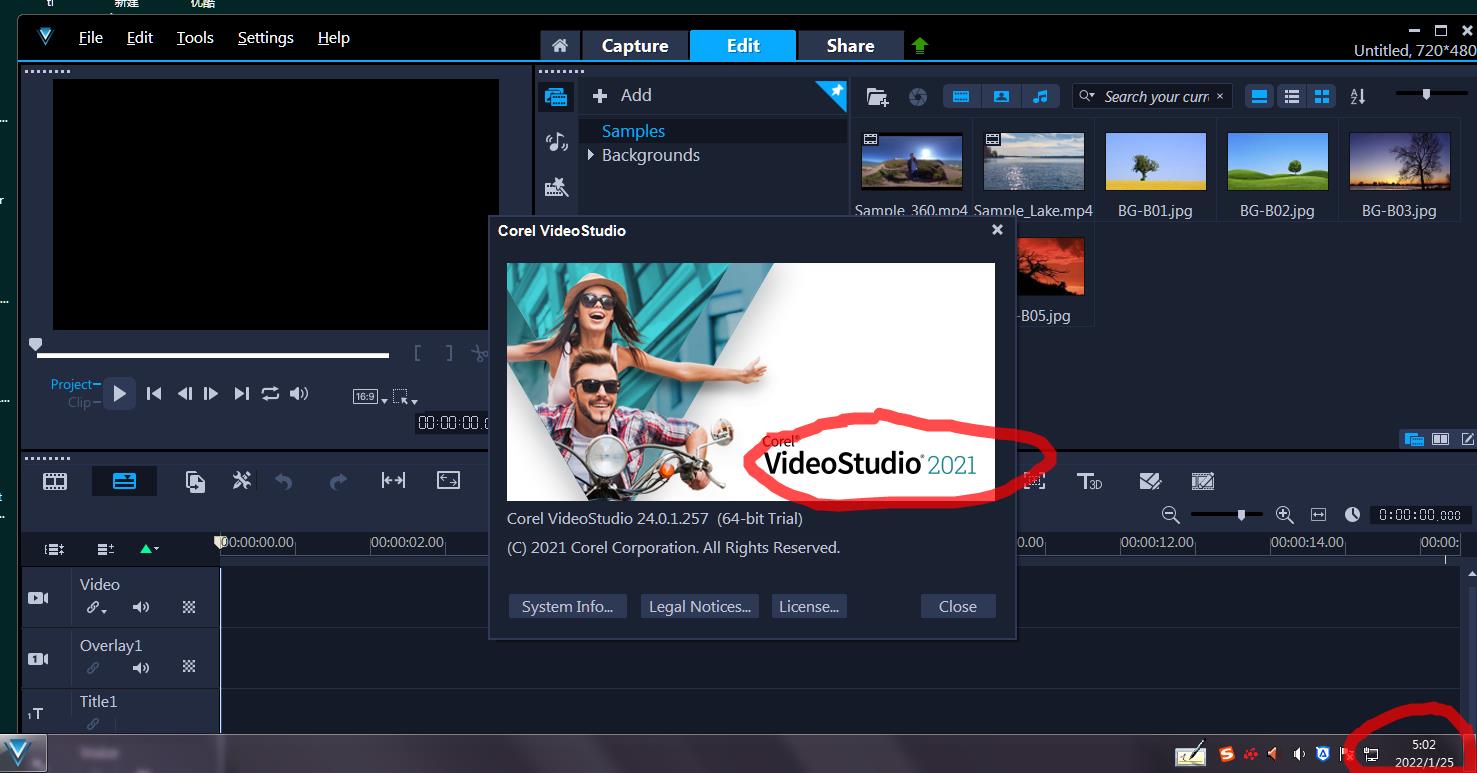Play the project in preview
The image size is (1477, 773).
click(119, 394)
